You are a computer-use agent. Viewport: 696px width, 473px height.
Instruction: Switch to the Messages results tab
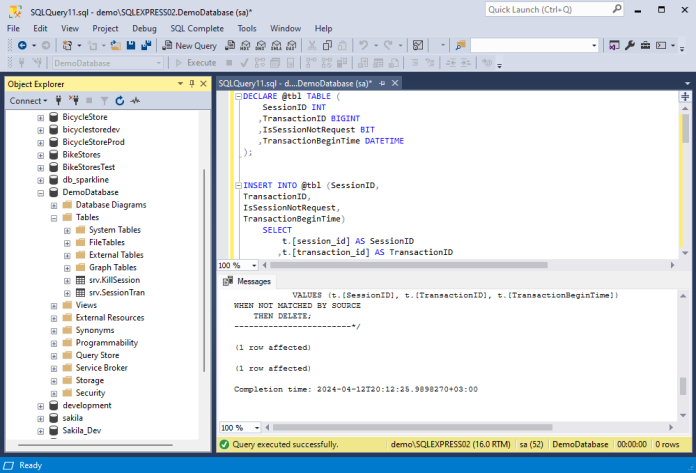(246, 282)
